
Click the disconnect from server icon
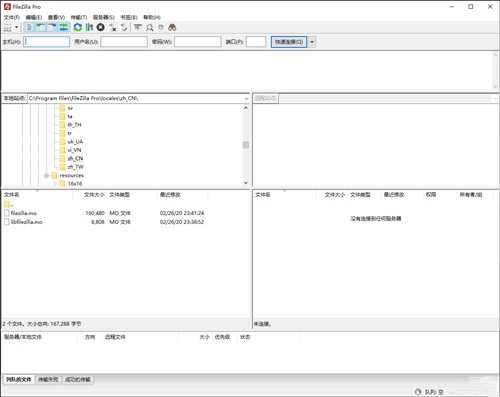(x=113, y=27)
